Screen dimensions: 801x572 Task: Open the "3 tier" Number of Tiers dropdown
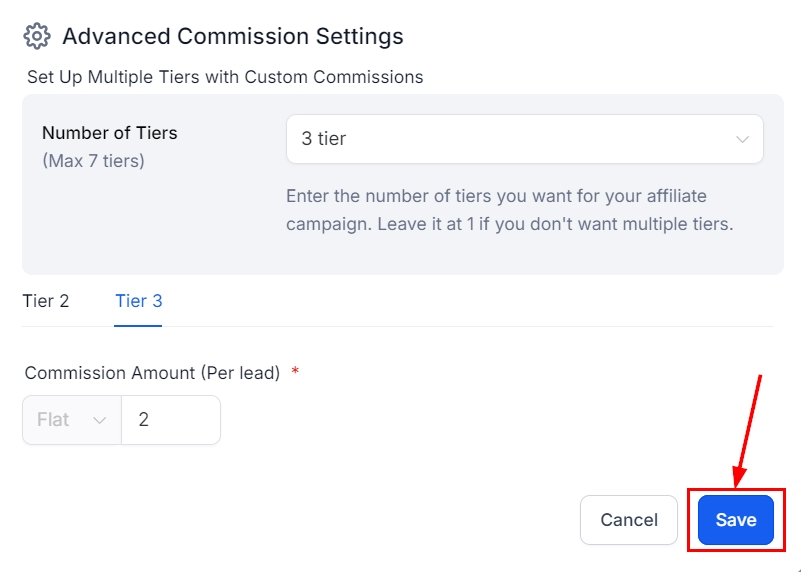(x=524, y=139)
